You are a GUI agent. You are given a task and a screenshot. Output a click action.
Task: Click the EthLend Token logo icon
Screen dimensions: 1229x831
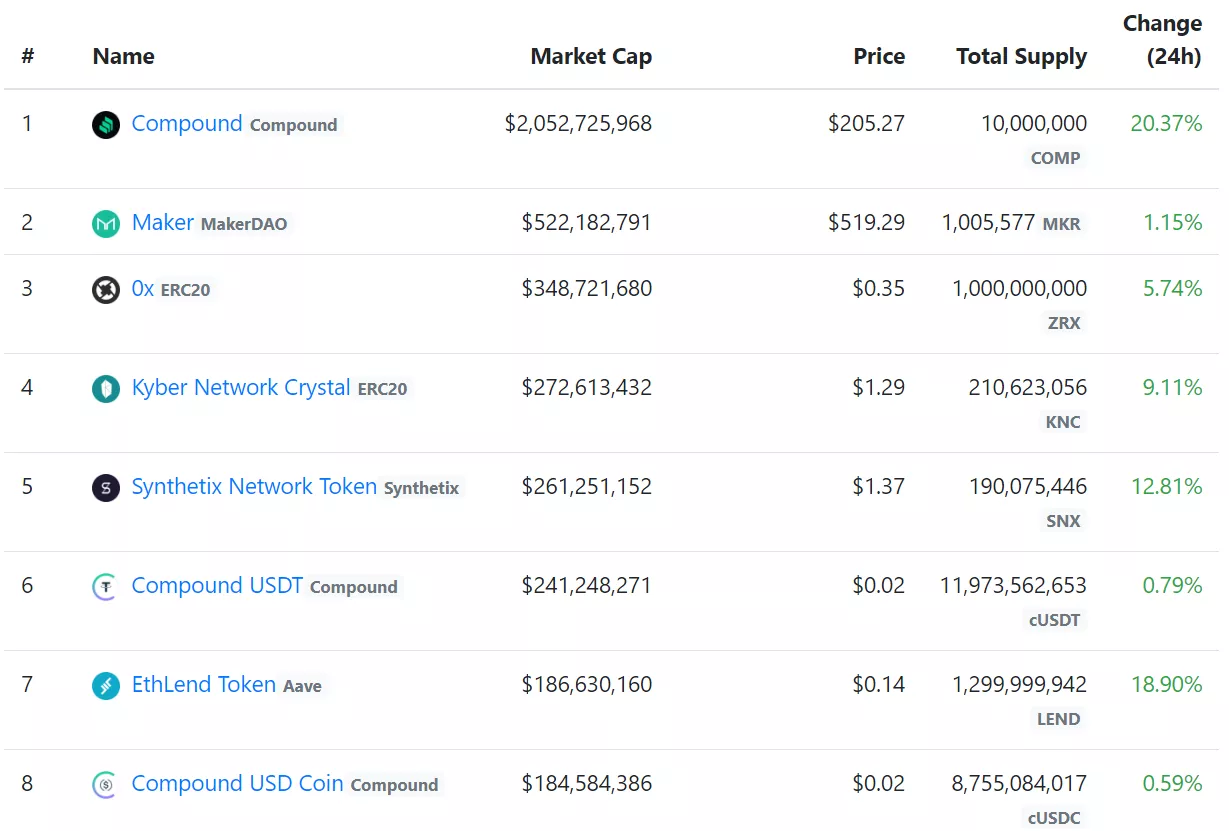(106, 686)
